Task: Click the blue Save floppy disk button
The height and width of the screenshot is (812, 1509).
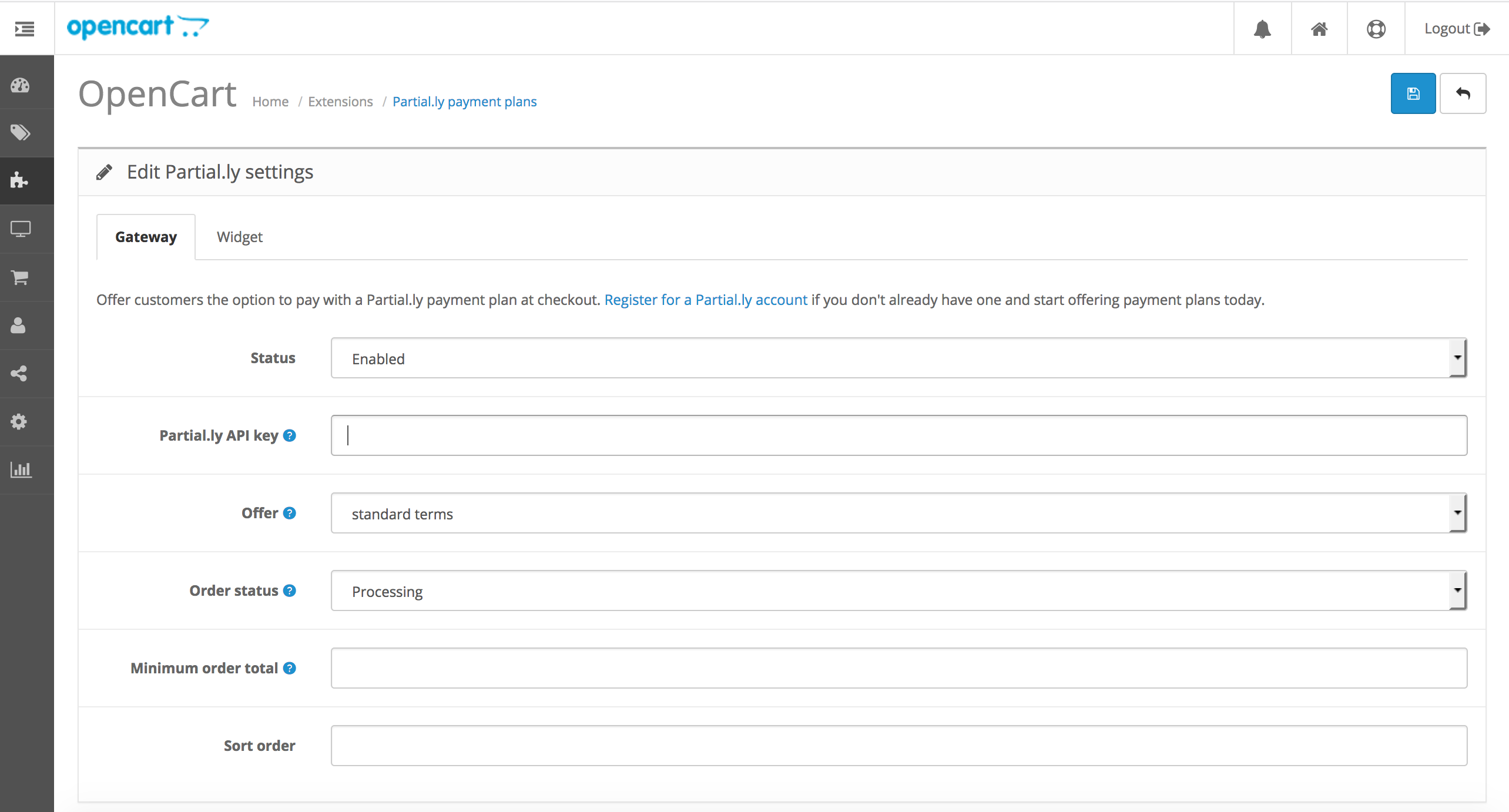Action: pyautogui.click(x=1413, y=93)
